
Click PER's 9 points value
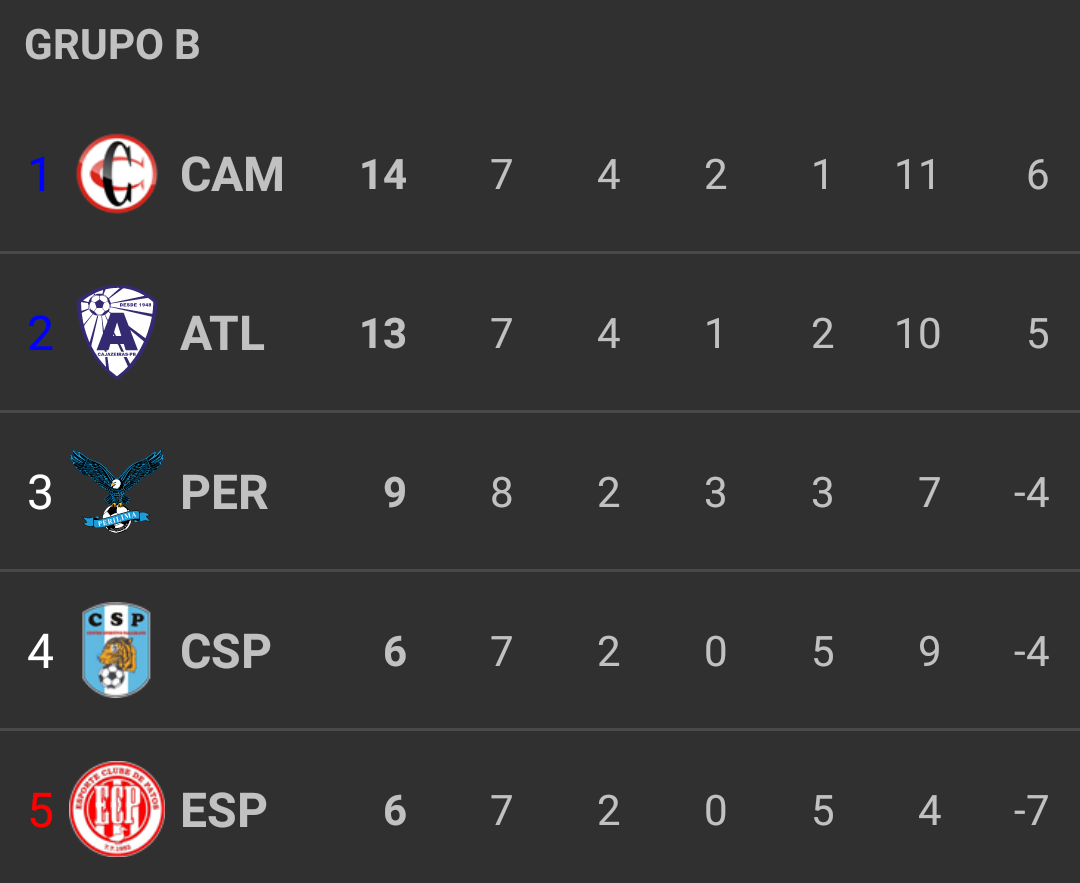(x=395, y=493)
